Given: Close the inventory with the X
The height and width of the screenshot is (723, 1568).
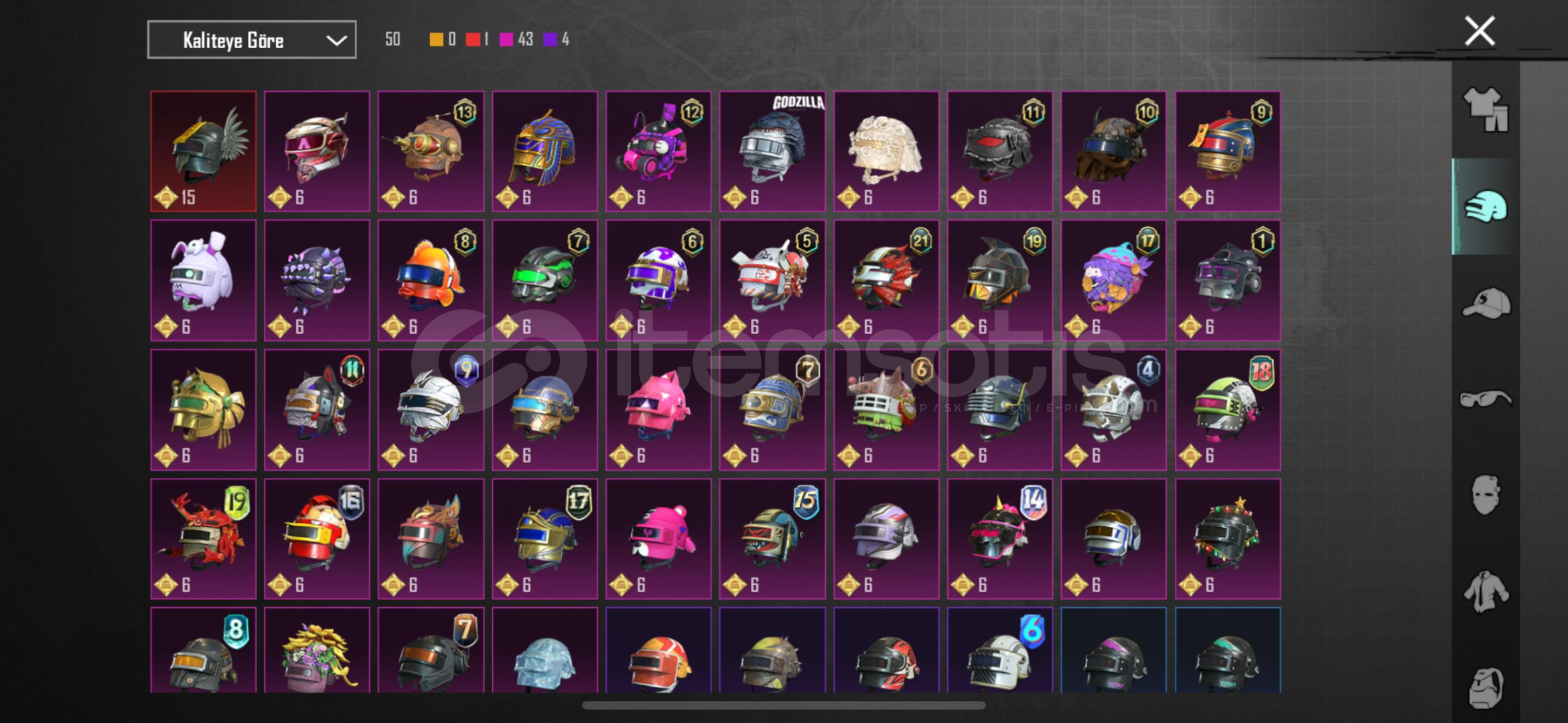Looking at the screenshot, I should pos(1480,31).
